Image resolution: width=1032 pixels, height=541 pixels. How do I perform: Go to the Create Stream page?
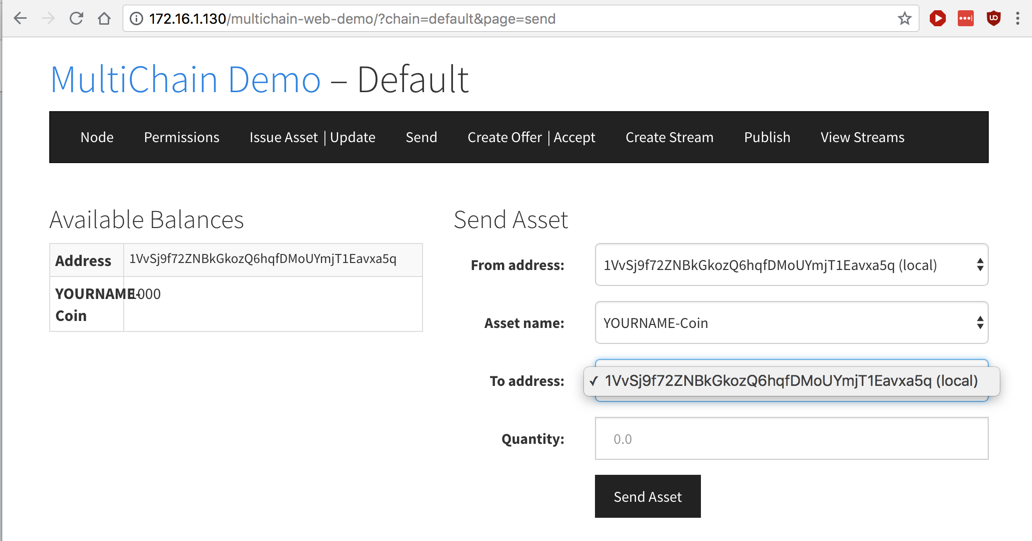669,137
